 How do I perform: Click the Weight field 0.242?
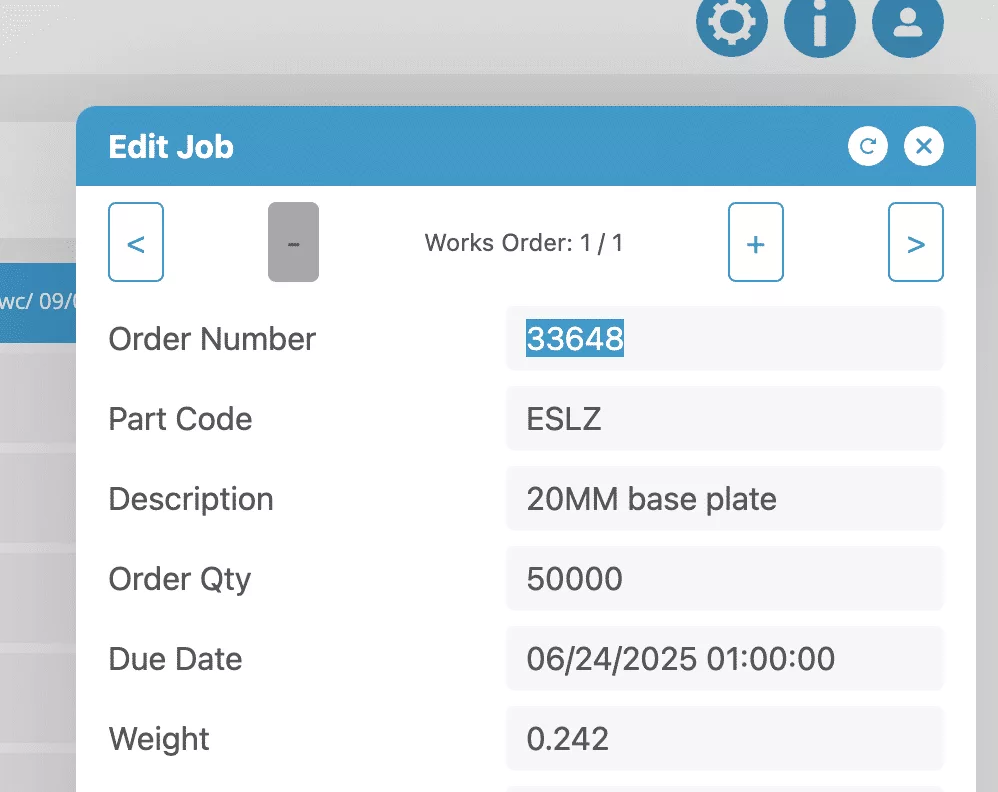(724, 739)
